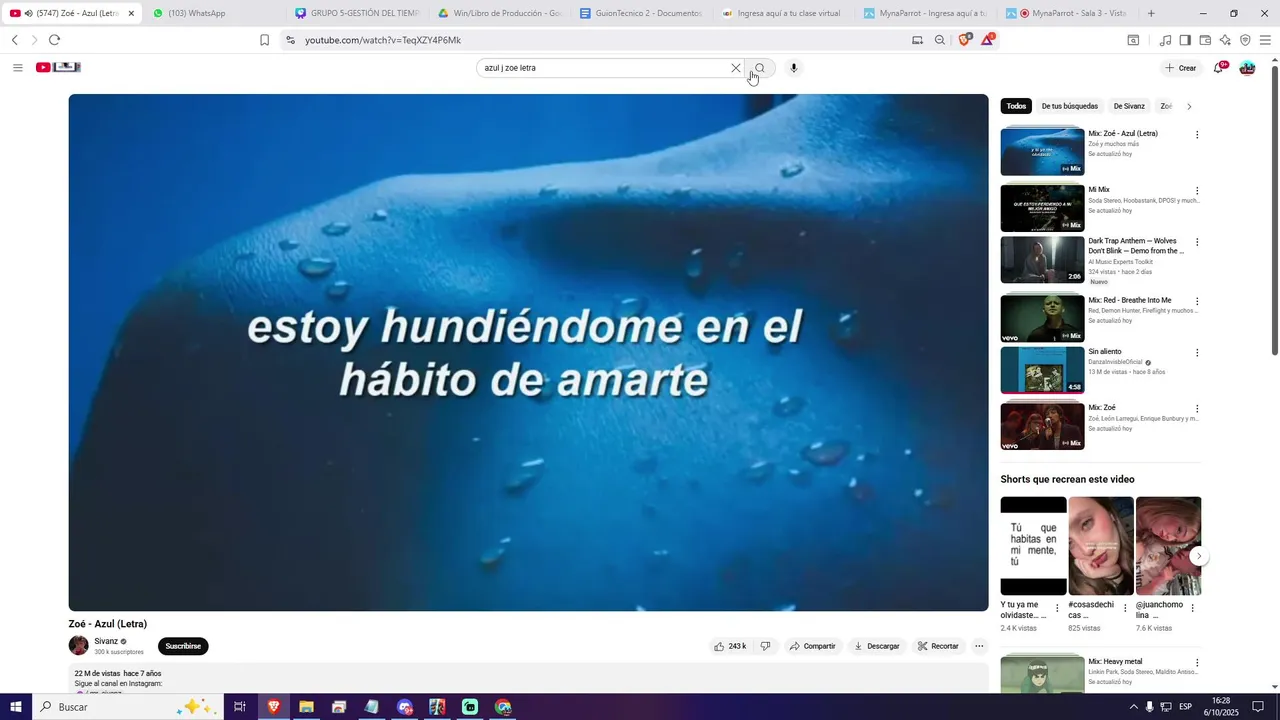Open File Explorer from the taskbar
1280x720 pixels.
click(306, 707)
